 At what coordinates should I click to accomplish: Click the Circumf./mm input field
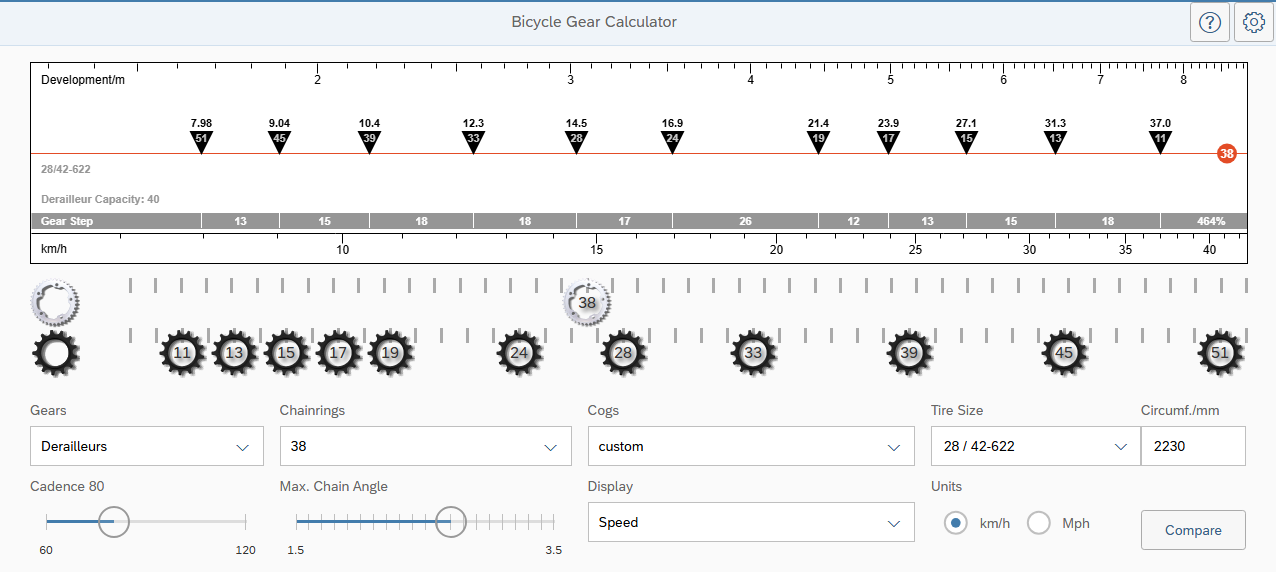point(1193,446)
